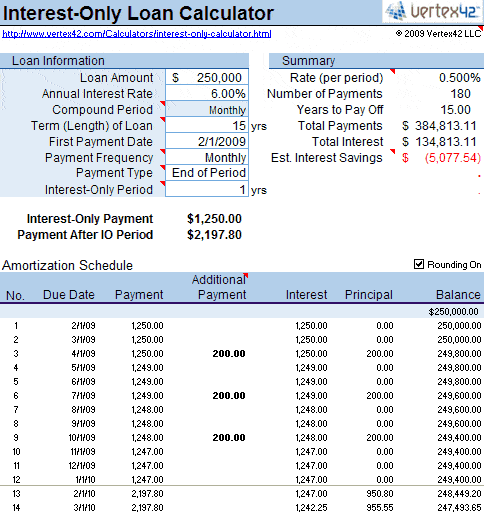Toggle the Rounding On checkbox
Image resolution: width=484 pixels, height=515 pixels.
pos(419,264)
